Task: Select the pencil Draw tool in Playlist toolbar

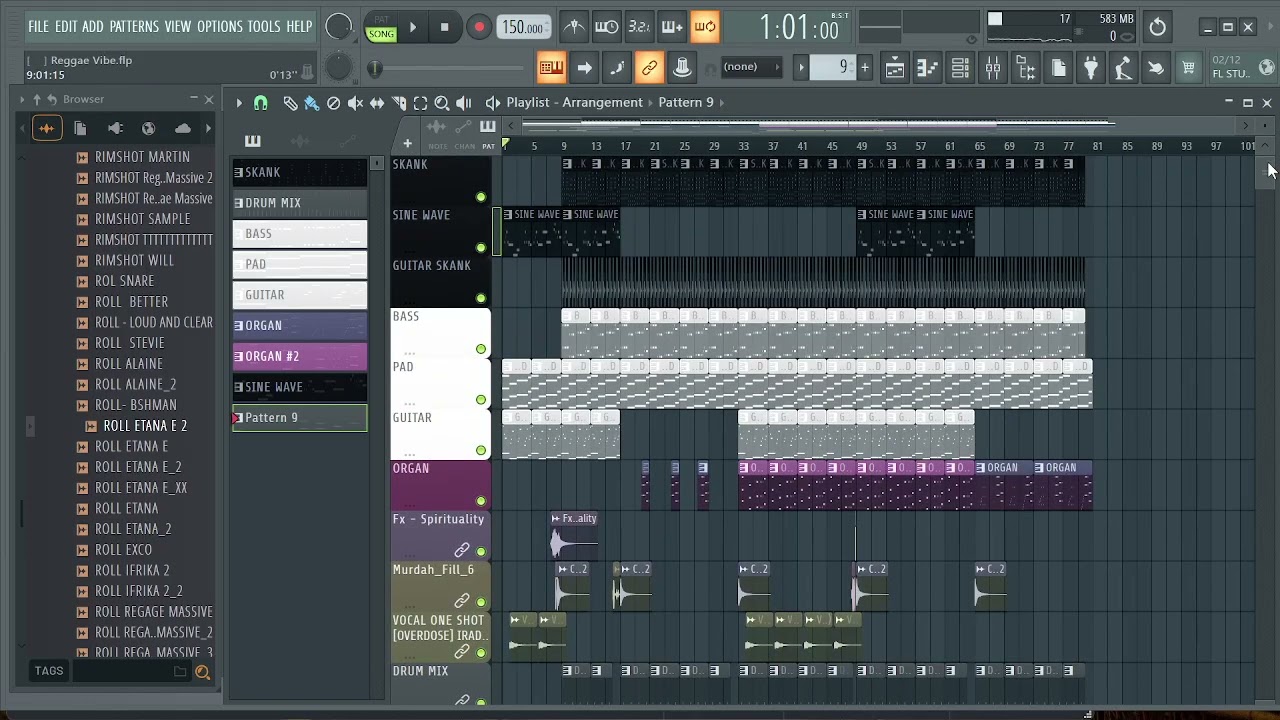Action: pos(290,102)
